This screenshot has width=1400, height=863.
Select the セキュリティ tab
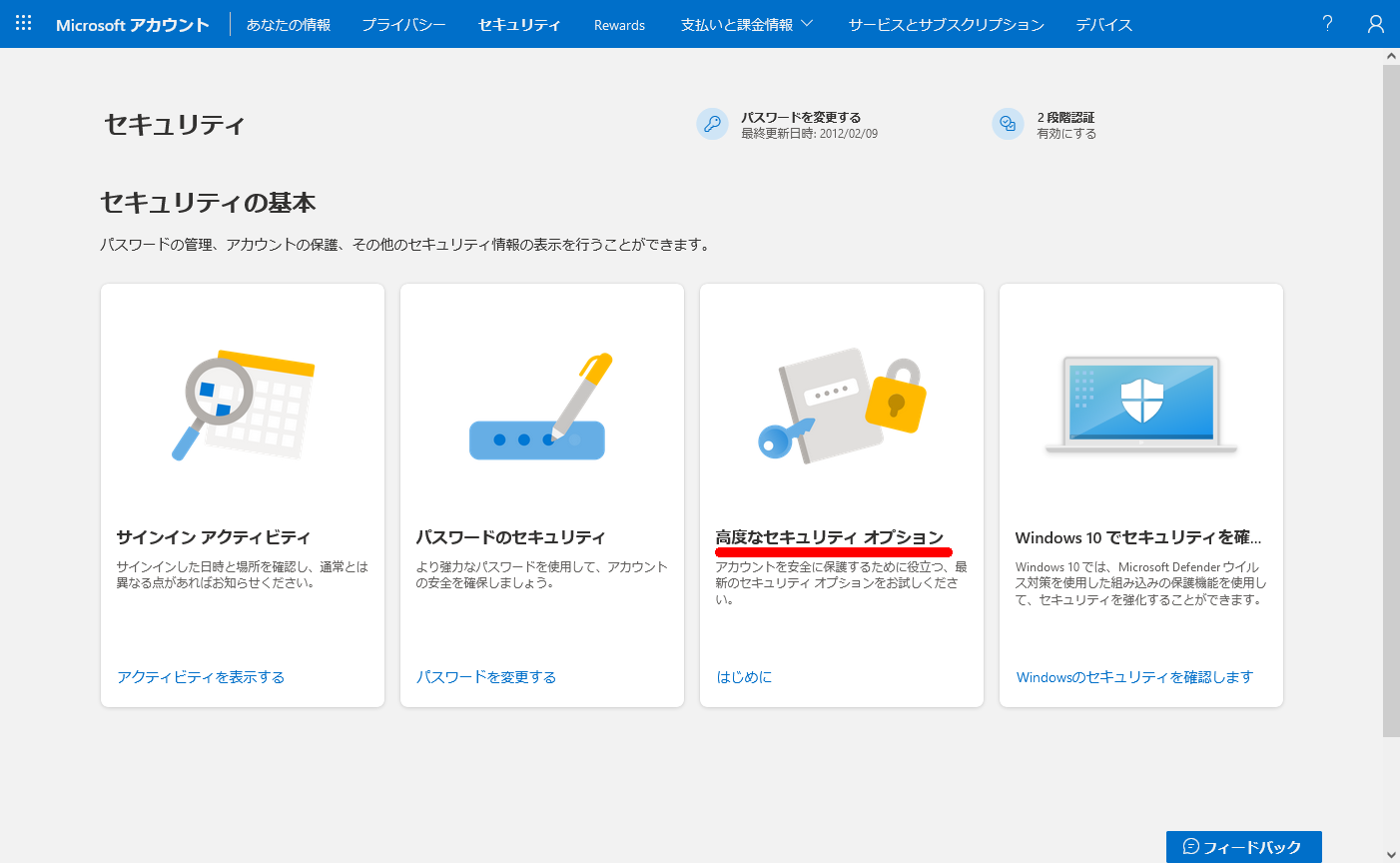pos(519,25)
